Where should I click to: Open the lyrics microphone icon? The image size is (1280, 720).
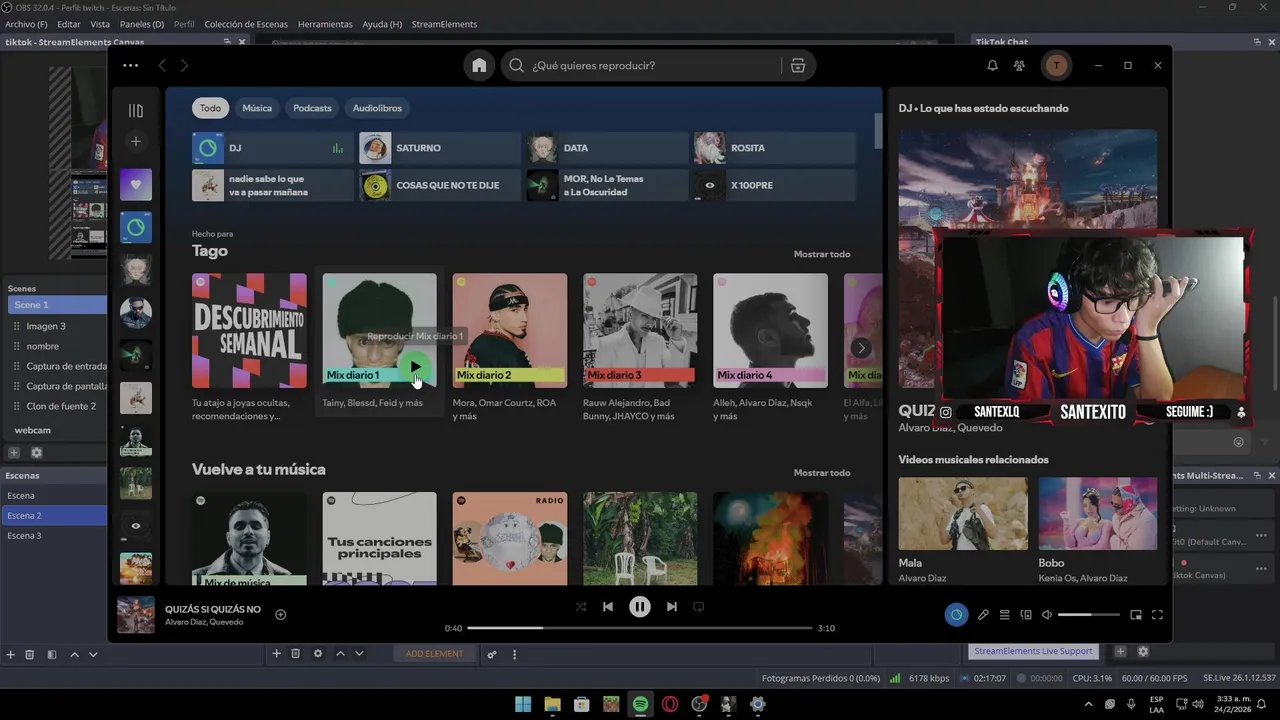click(983, 615)
